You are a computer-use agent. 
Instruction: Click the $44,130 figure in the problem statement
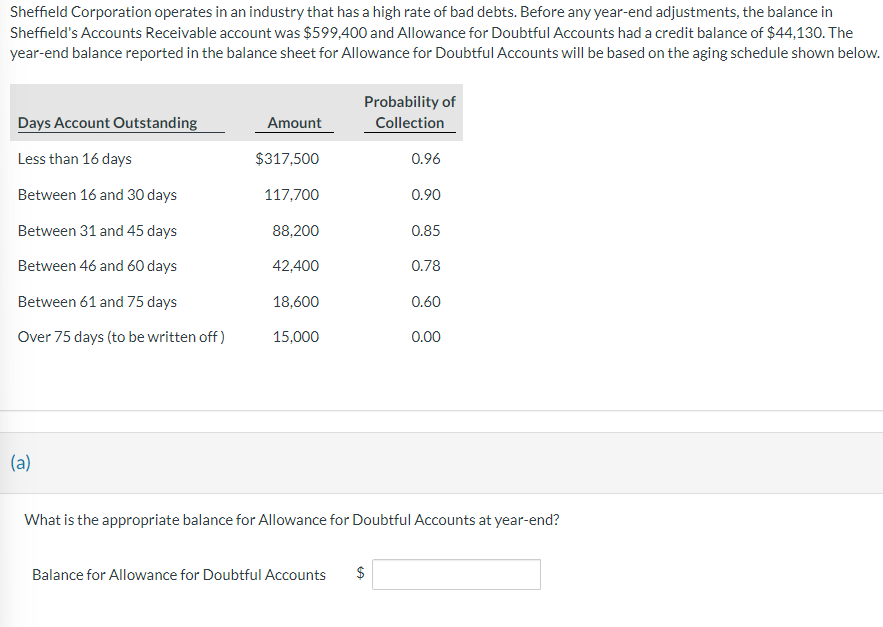796,33
